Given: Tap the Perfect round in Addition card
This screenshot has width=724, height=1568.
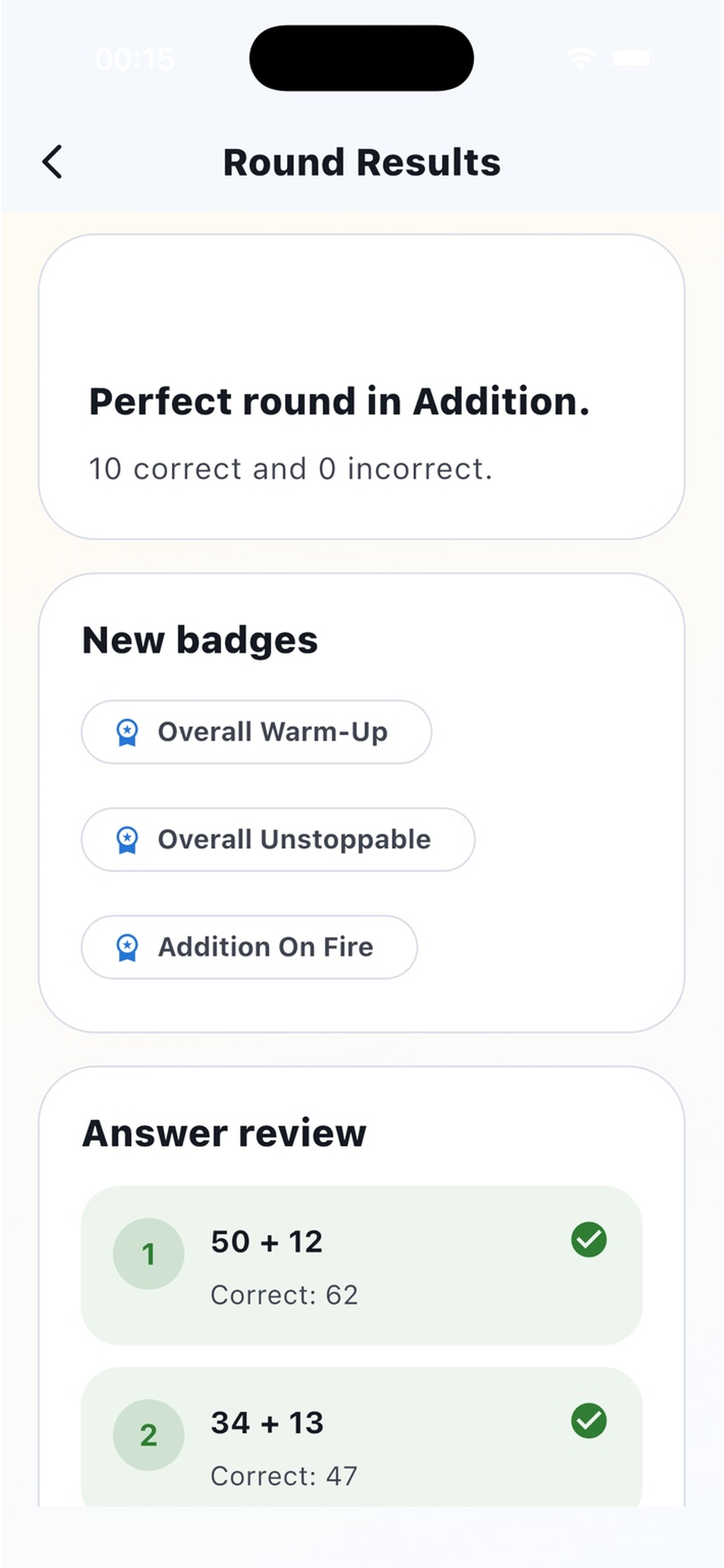Looking at the screenshot, I should coord(361,387).
